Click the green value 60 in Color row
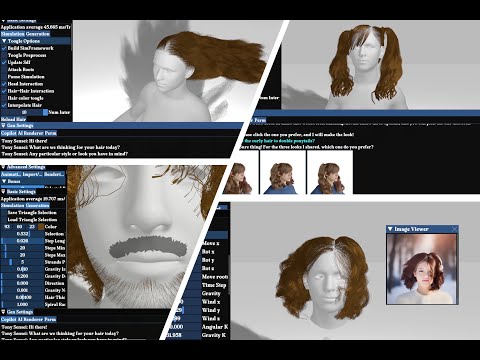480x360 pixels. 19,227
